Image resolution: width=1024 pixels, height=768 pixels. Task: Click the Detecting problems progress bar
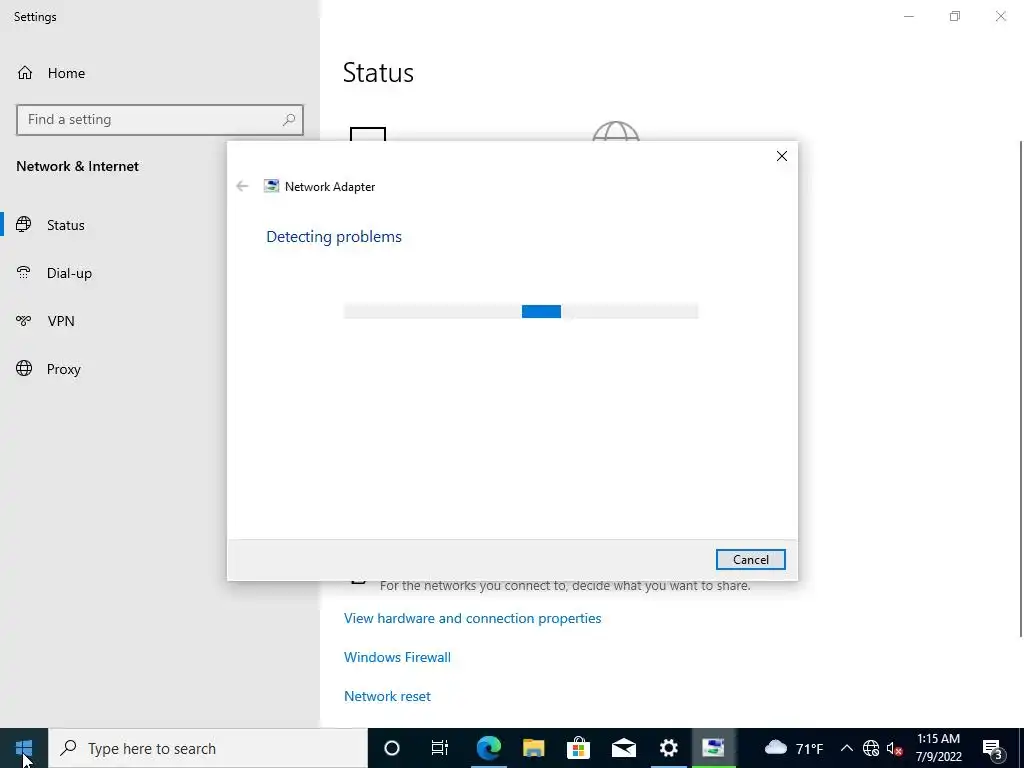click(520, 312)
